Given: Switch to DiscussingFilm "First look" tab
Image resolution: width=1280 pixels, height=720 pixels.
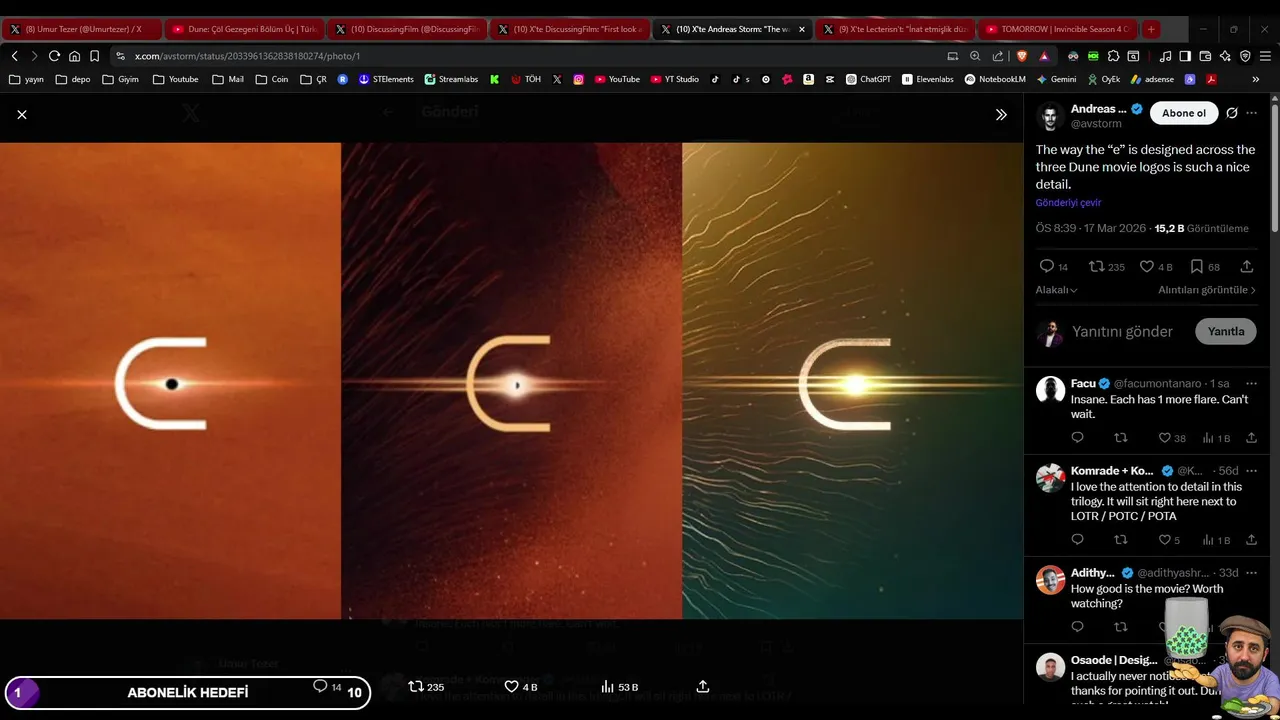Looking at the screenshot, I should point(568,29).
